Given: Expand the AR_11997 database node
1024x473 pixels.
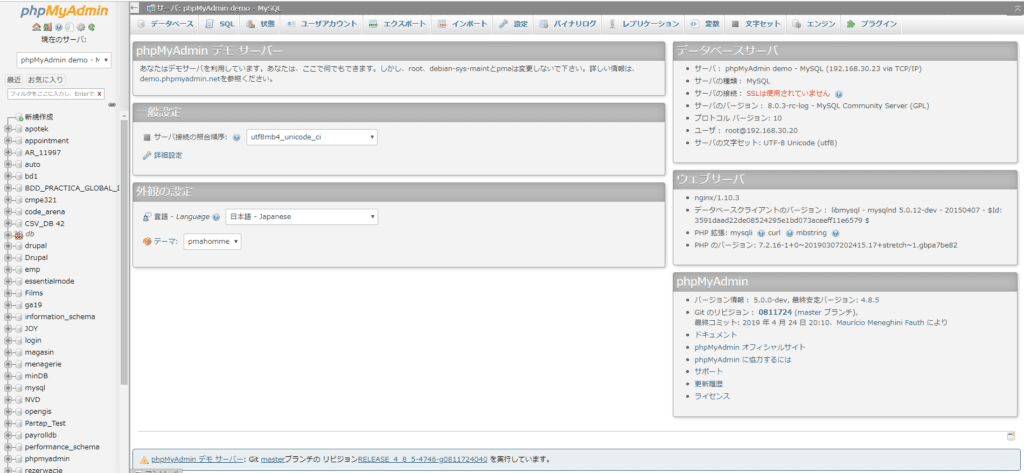Looking at the screenshot, I should 8,152.
